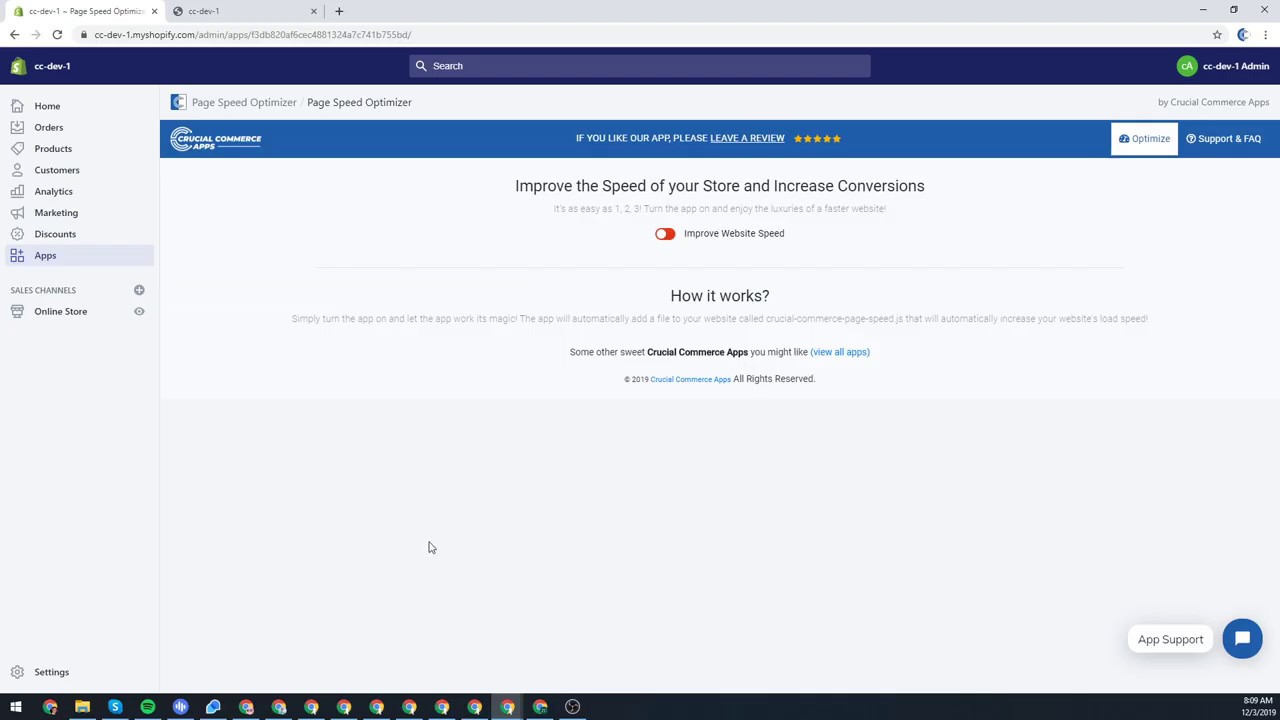Click the Online Store storefront icon
This screenshot has height=720, width=1280.
17,311
